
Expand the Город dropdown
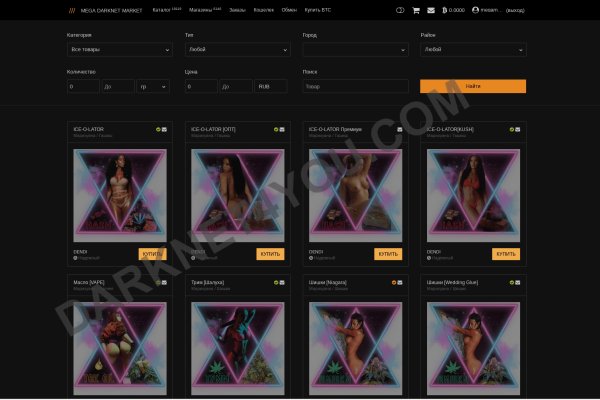355,49
